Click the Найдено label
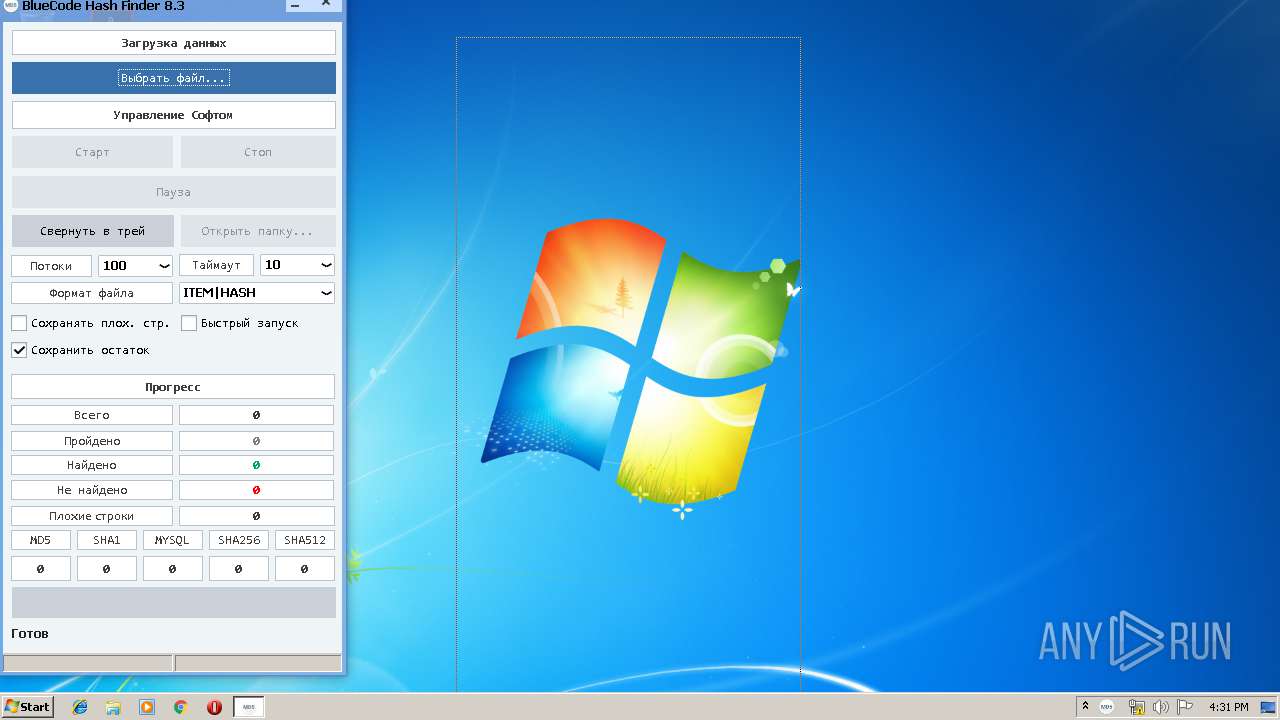 [92, 465]
